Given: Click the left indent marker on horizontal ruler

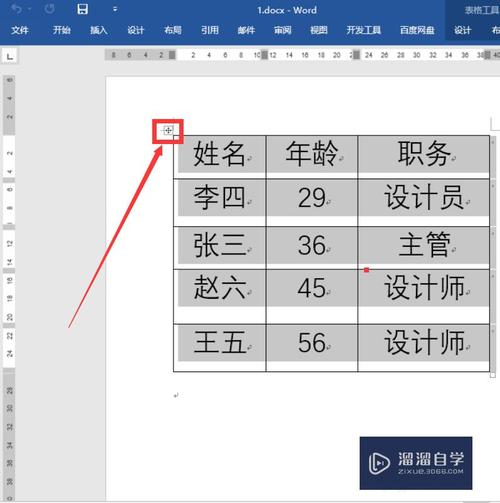Looking at the screenshot, I should click(x=172, y=55).
